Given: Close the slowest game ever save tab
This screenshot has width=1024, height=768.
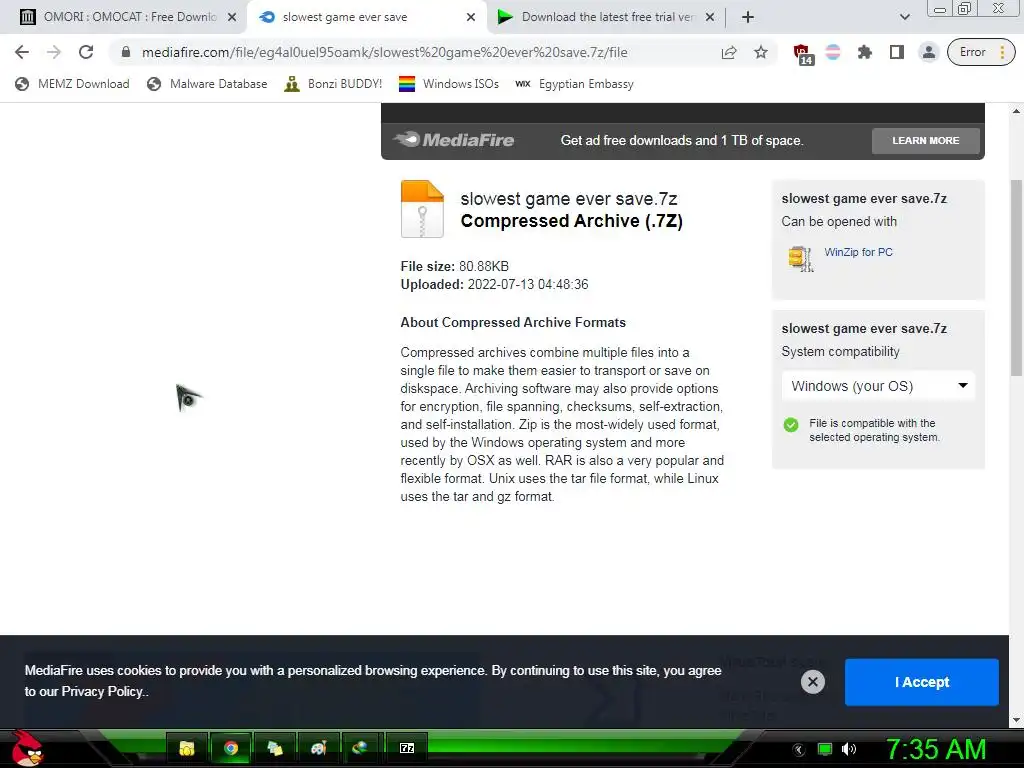Looking at the screenshot, I should (x=471, y=18).
